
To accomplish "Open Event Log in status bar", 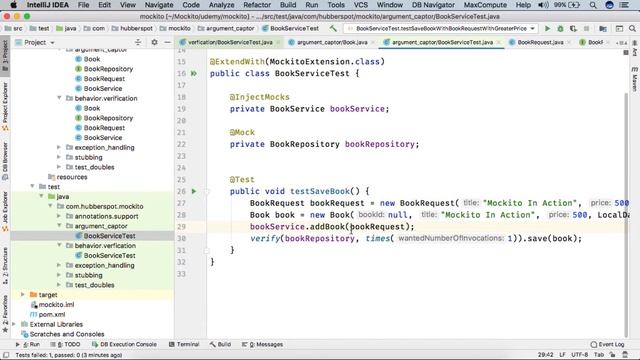I will 607,344.
